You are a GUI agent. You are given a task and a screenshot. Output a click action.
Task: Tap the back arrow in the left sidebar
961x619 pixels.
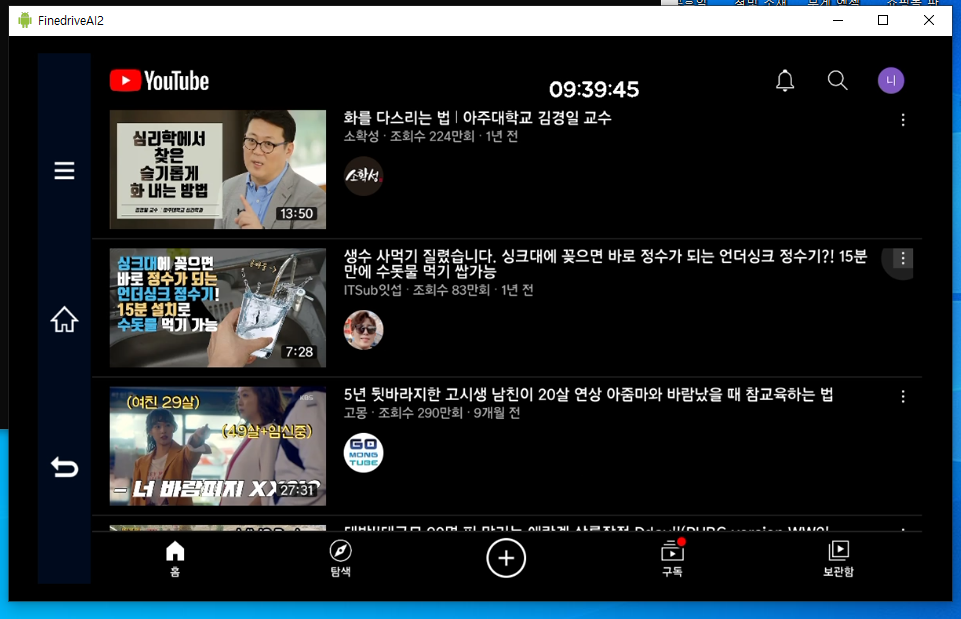click(64, 468)
